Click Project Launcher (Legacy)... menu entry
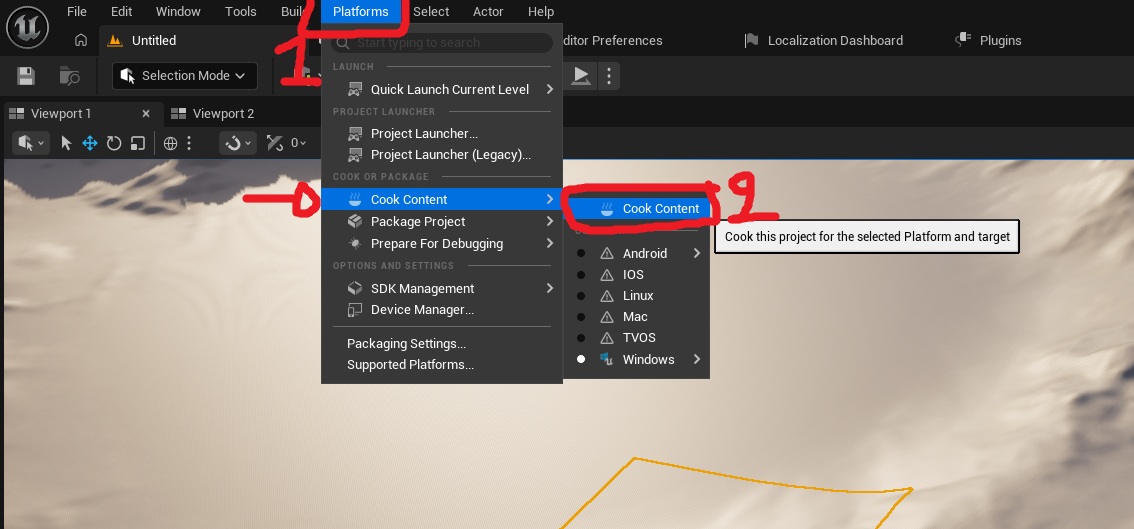Screen dimensions: 1134x529 coord(451,155)
